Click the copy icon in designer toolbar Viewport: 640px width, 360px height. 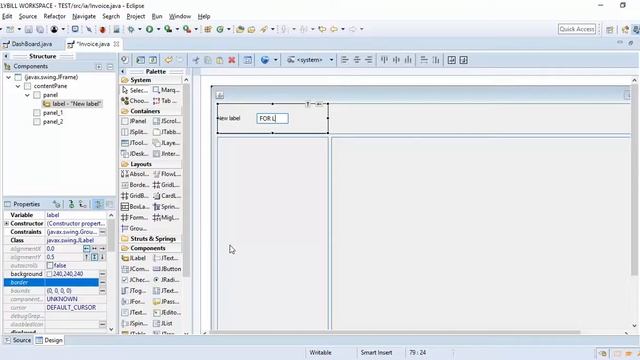coord(208,60)
